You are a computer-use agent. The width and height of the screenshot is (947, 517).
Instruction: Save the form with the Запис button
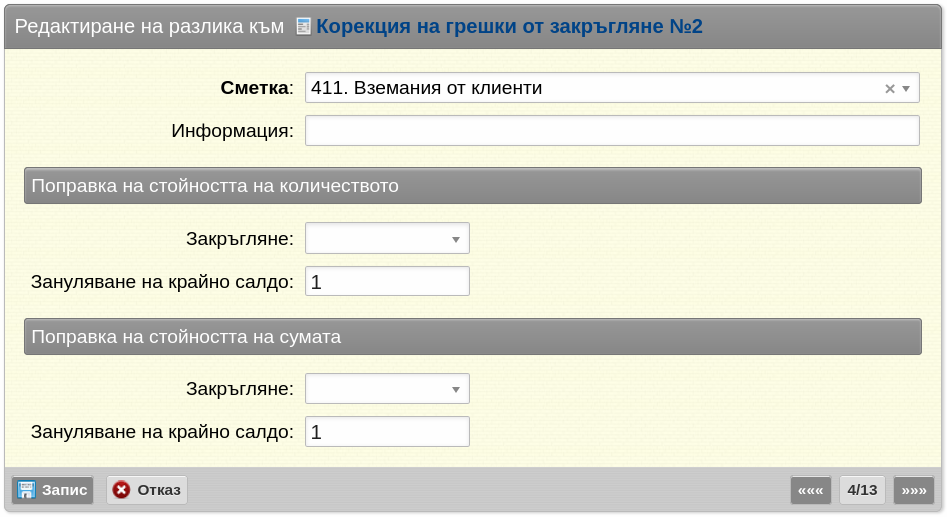coord(53,490)
